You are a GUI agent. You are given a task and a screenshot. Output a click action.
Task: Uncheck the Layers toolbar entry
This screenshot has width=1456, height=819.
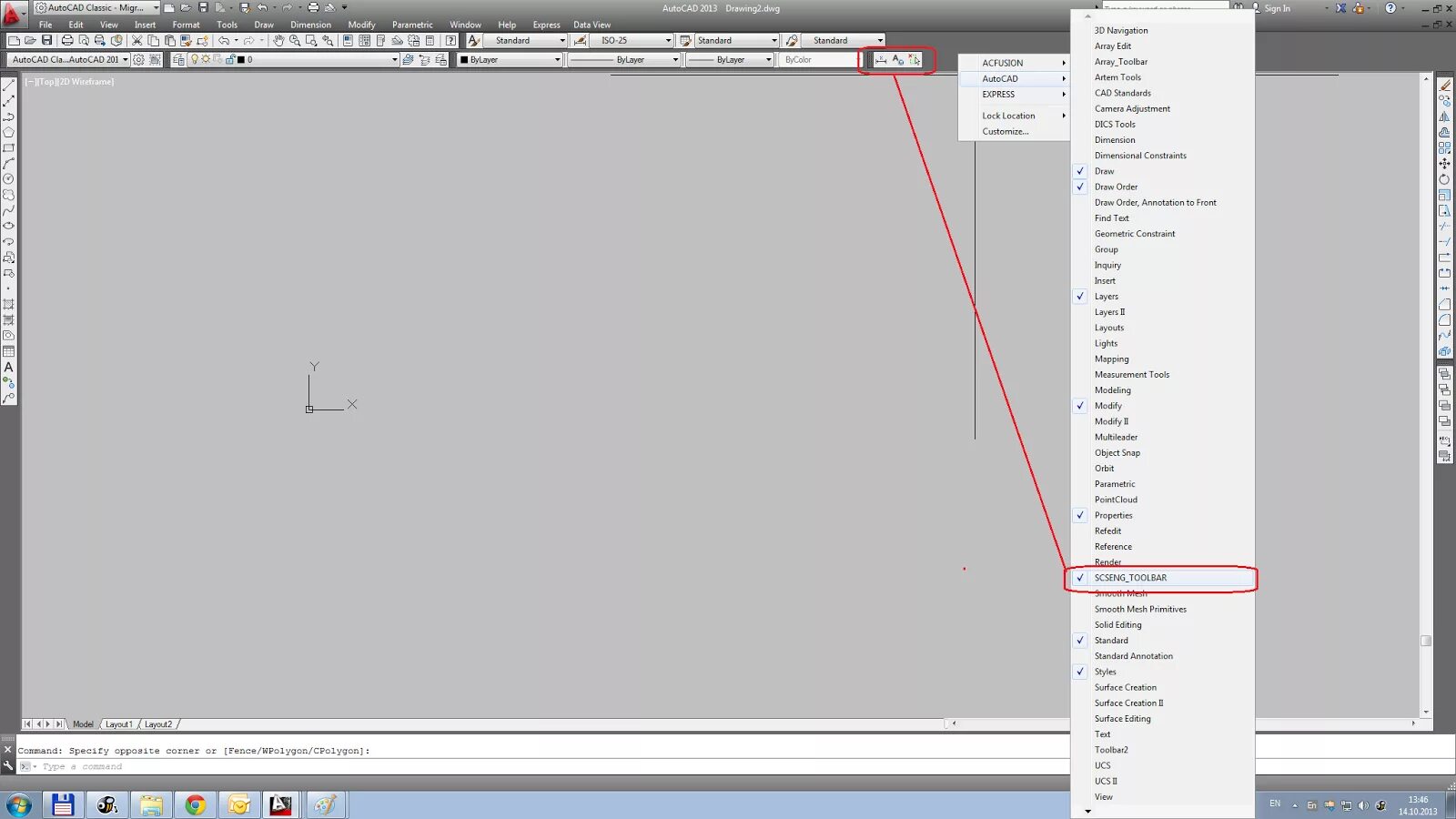1163,297
